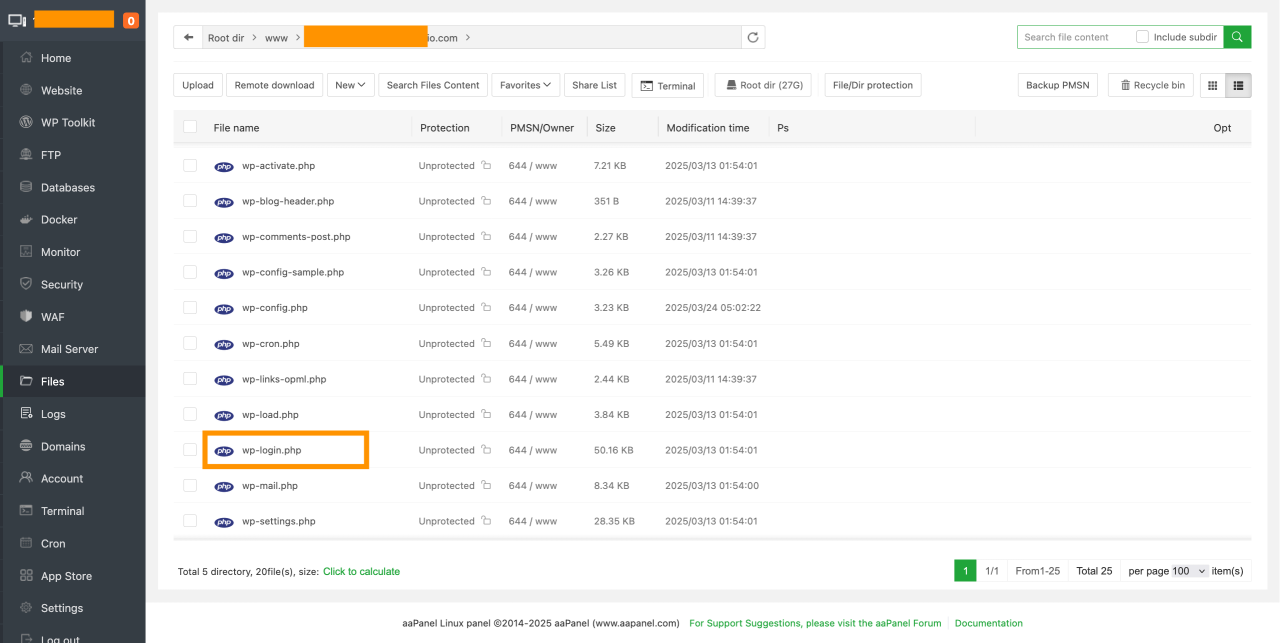This screenshot has height=643, width=1280.
Task: Open Terminal from the file toolbar
Action: coord(667,86)
